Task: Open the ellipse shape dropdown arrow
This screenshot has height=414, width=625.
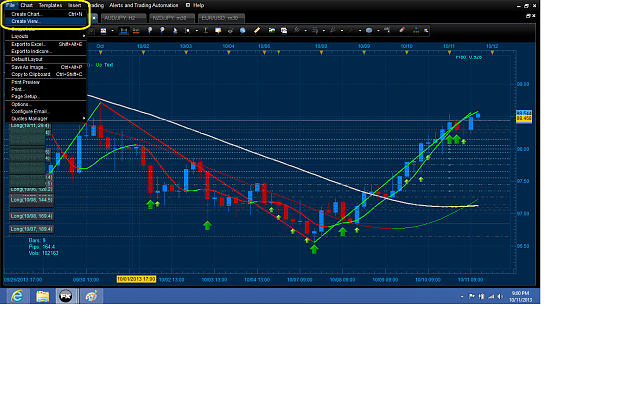Action: point(378,31)
